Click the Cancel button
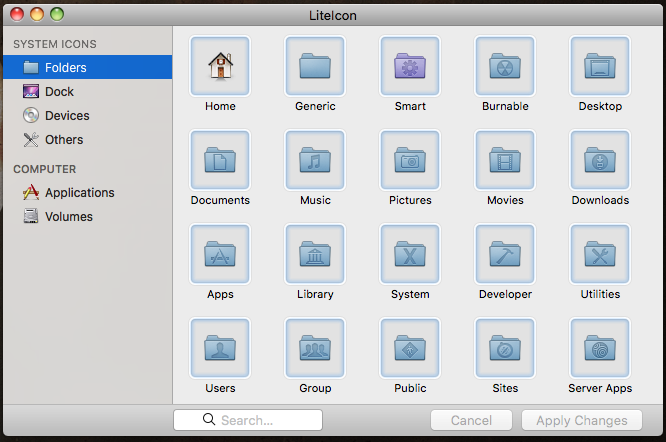Screen dimensions: 666x442 click(471, 420)
